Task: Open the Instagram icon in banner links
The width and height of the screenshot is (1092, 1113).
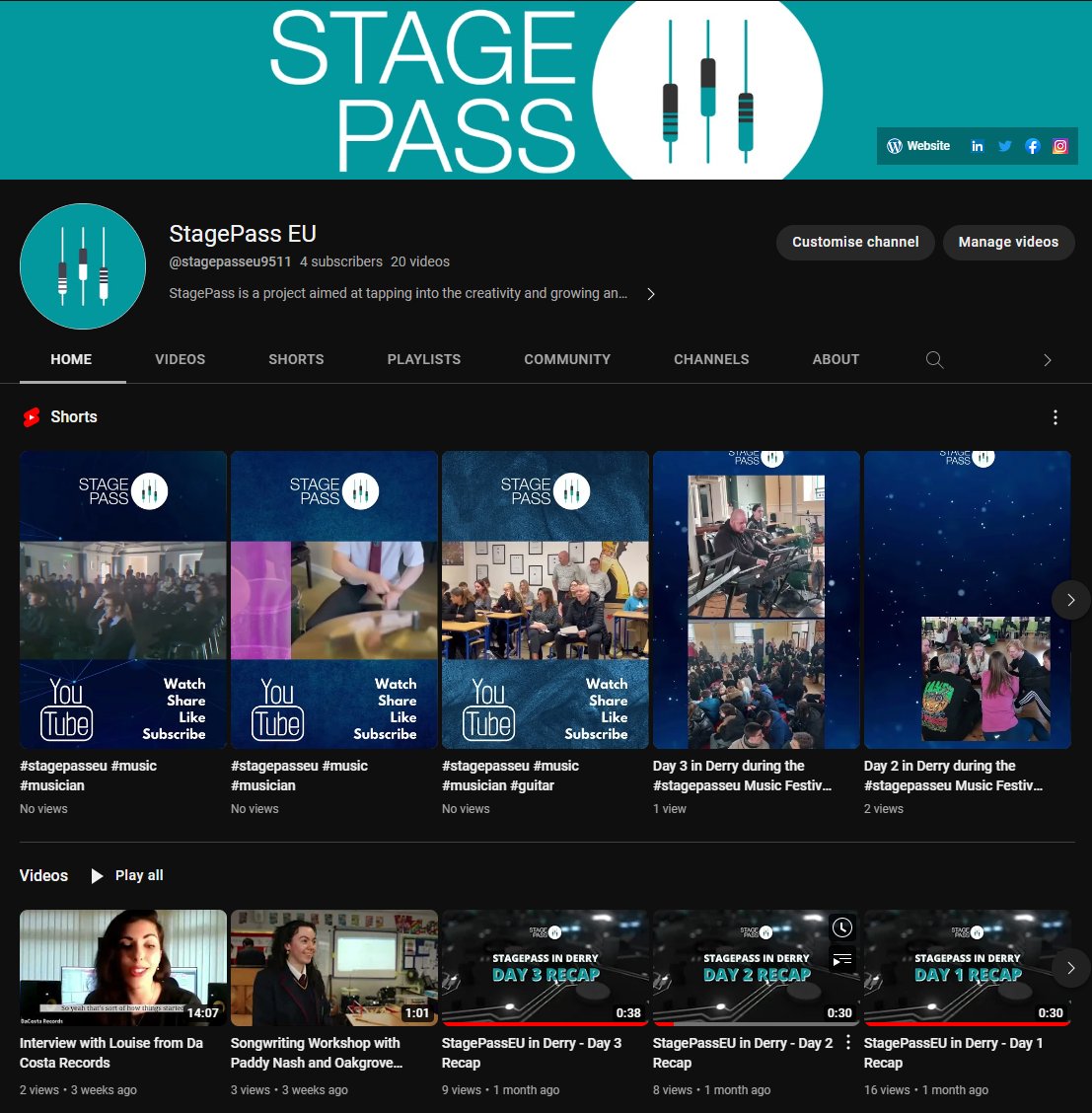Action: 1060,146
